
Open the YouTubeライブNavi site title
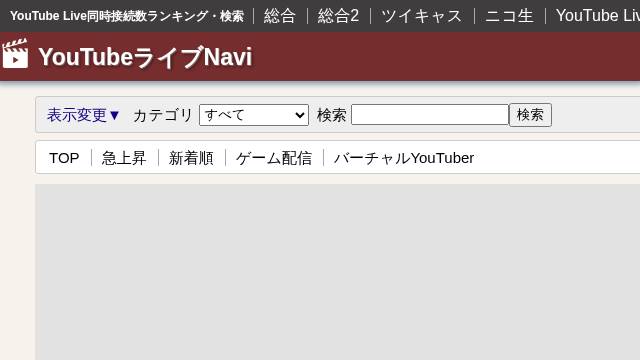(x=145, y=57)
